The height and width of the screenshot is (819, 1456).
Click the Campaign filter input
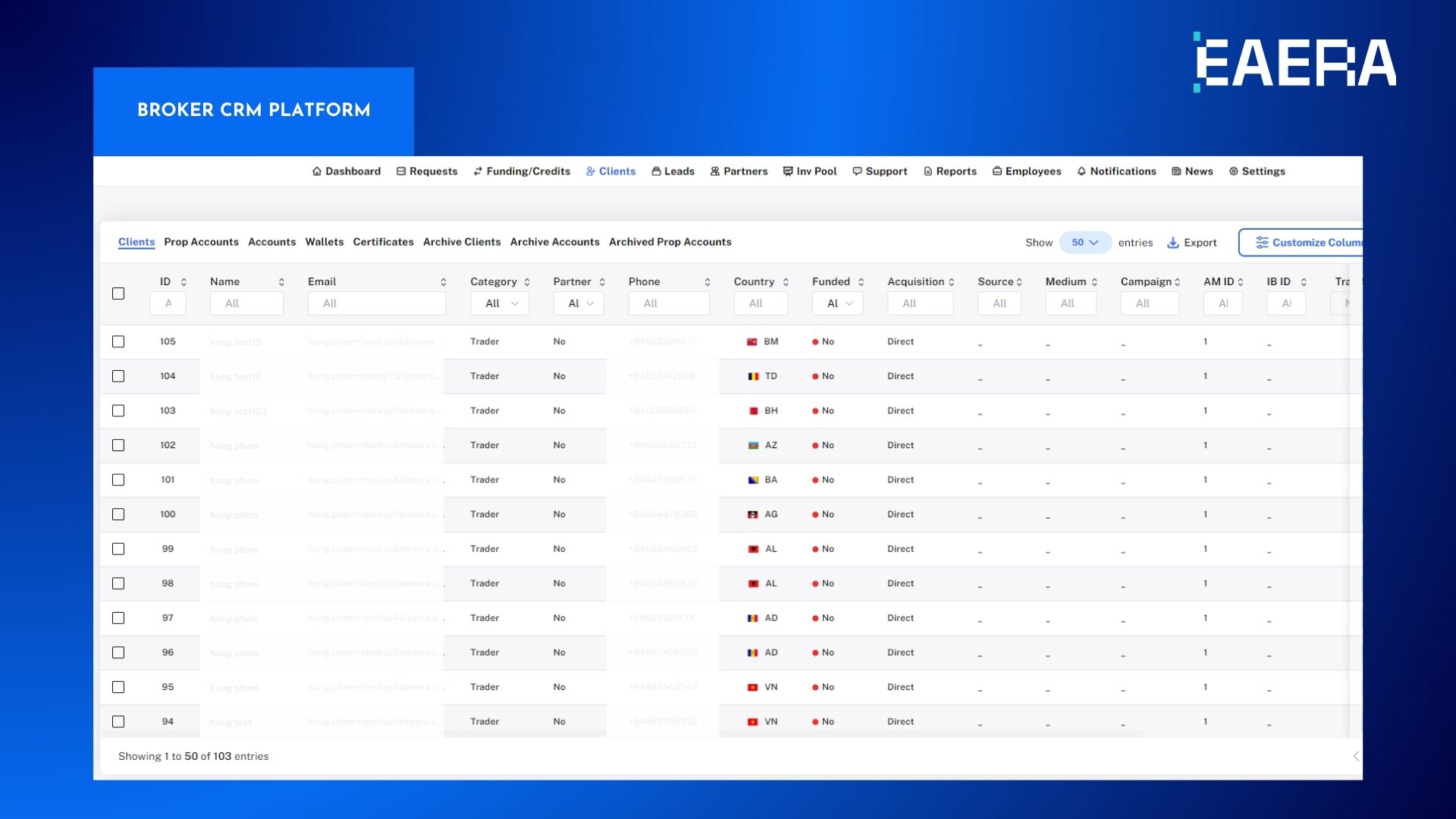click(x=1150, y=303)
